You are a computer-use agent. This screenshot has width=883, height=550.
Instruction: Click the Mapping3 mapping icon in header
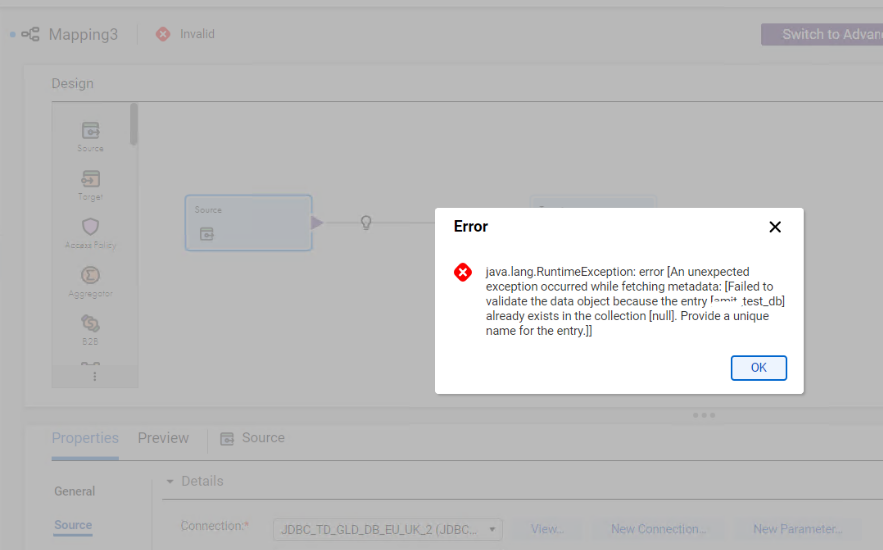[x=30, y=34]
